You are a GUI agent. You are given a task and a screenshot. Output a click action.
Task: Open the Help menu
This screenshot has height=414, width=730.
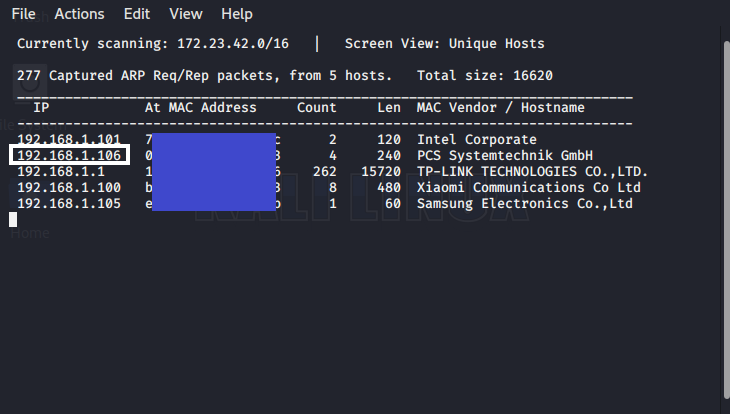(237, 14)
